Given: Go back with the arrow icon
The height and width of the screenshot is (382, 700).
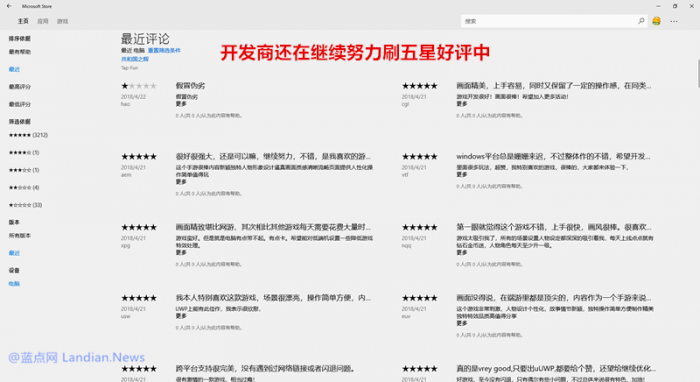Looking at the screenshot, I should [9, 6].
